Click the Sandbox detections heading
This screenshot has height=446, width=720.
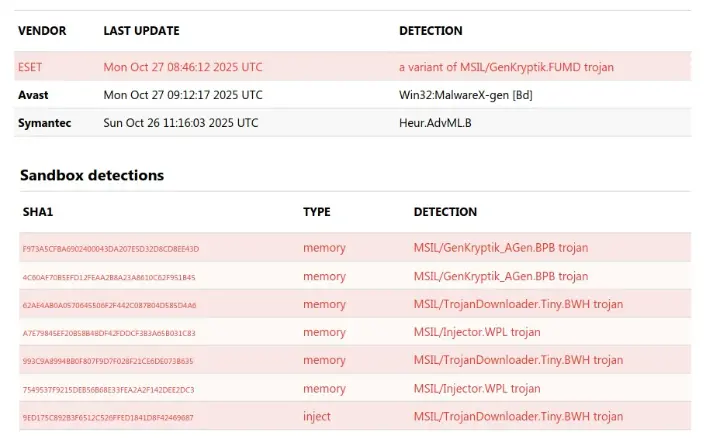[x=92, y=175]
